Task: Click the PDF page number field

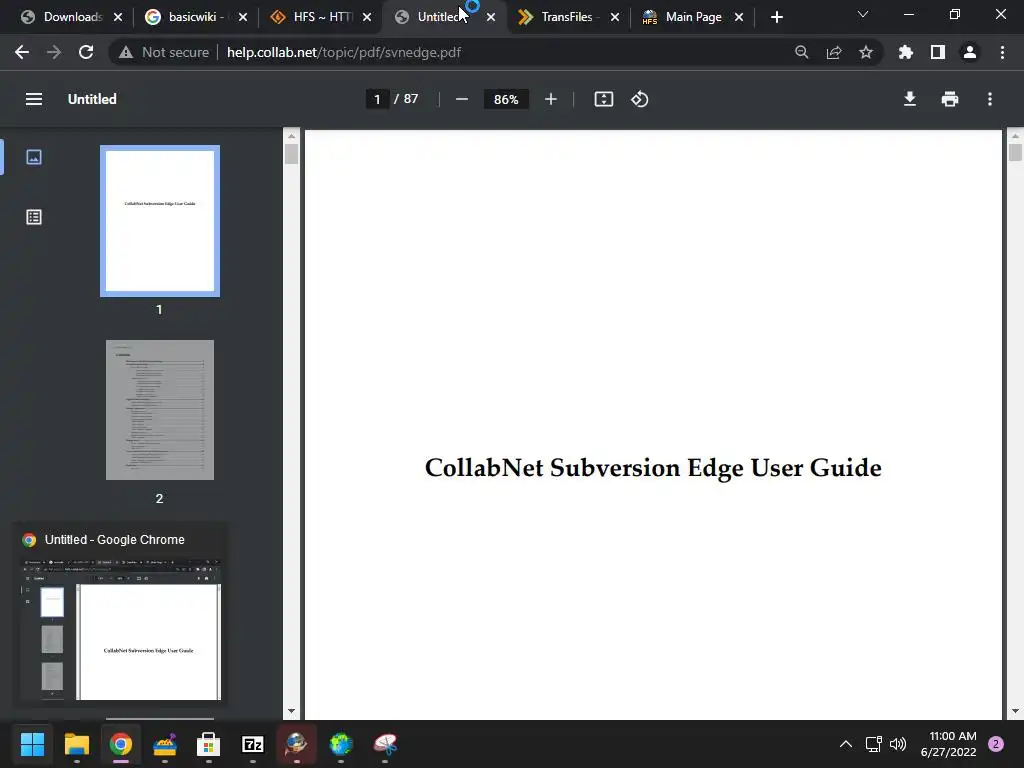Action: point(377,99)
